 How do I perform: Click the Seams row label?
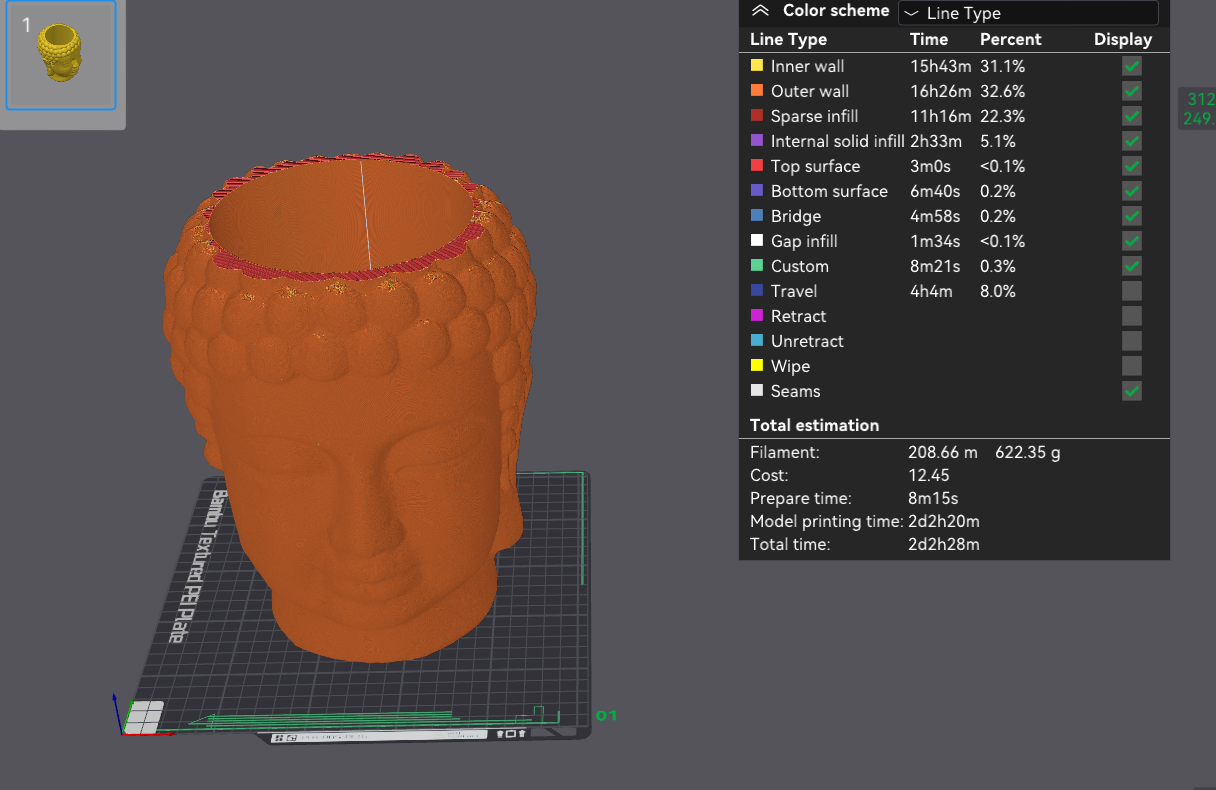click(795, 391)
